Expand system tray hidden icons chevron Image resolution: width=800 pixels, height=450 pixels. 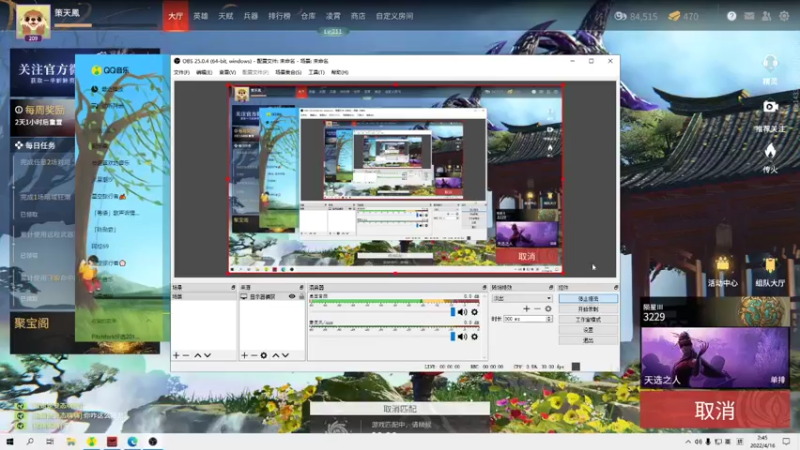pyautogui.click(x=688, y=441)
